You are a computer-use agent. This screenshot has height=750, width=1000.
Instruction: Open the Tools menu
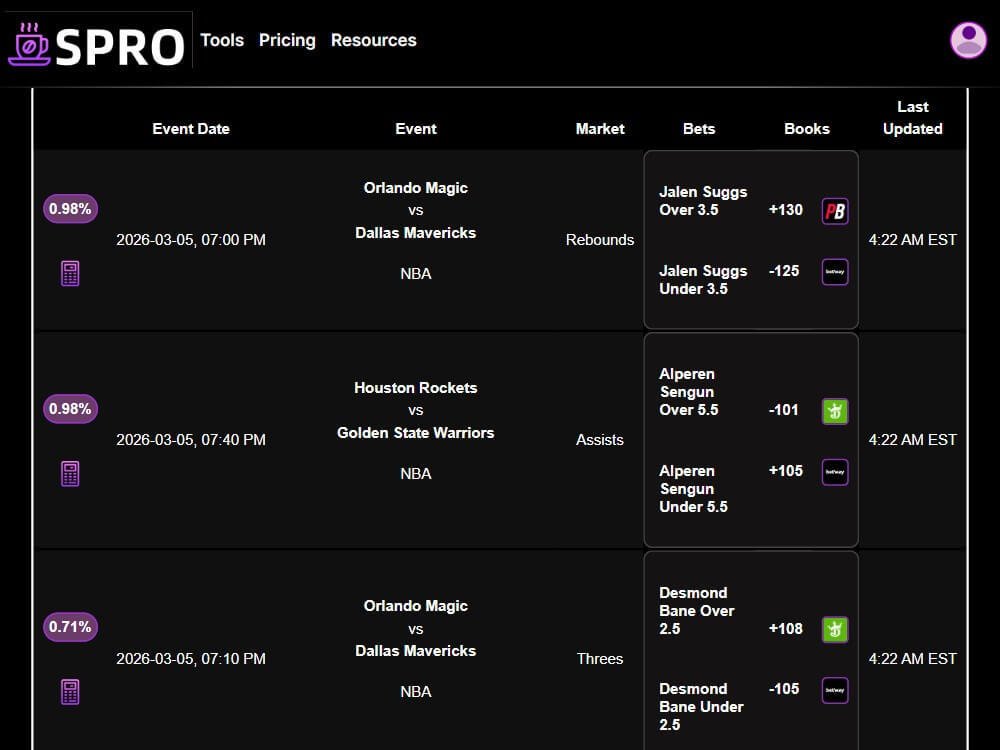point(221,40)
